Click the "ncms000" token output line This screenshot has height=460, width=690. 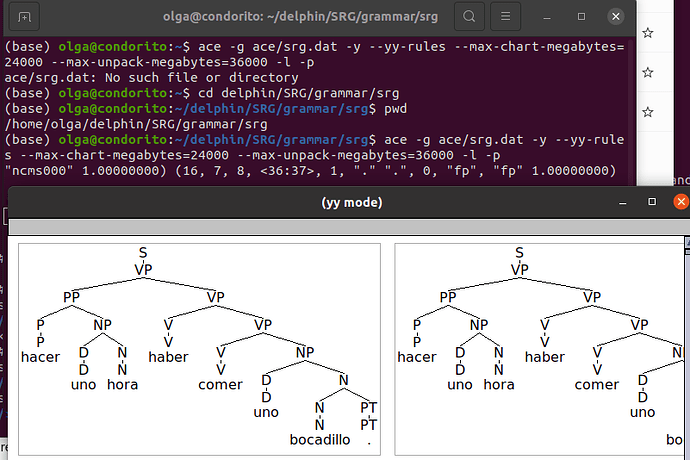(x=310, y=171)
